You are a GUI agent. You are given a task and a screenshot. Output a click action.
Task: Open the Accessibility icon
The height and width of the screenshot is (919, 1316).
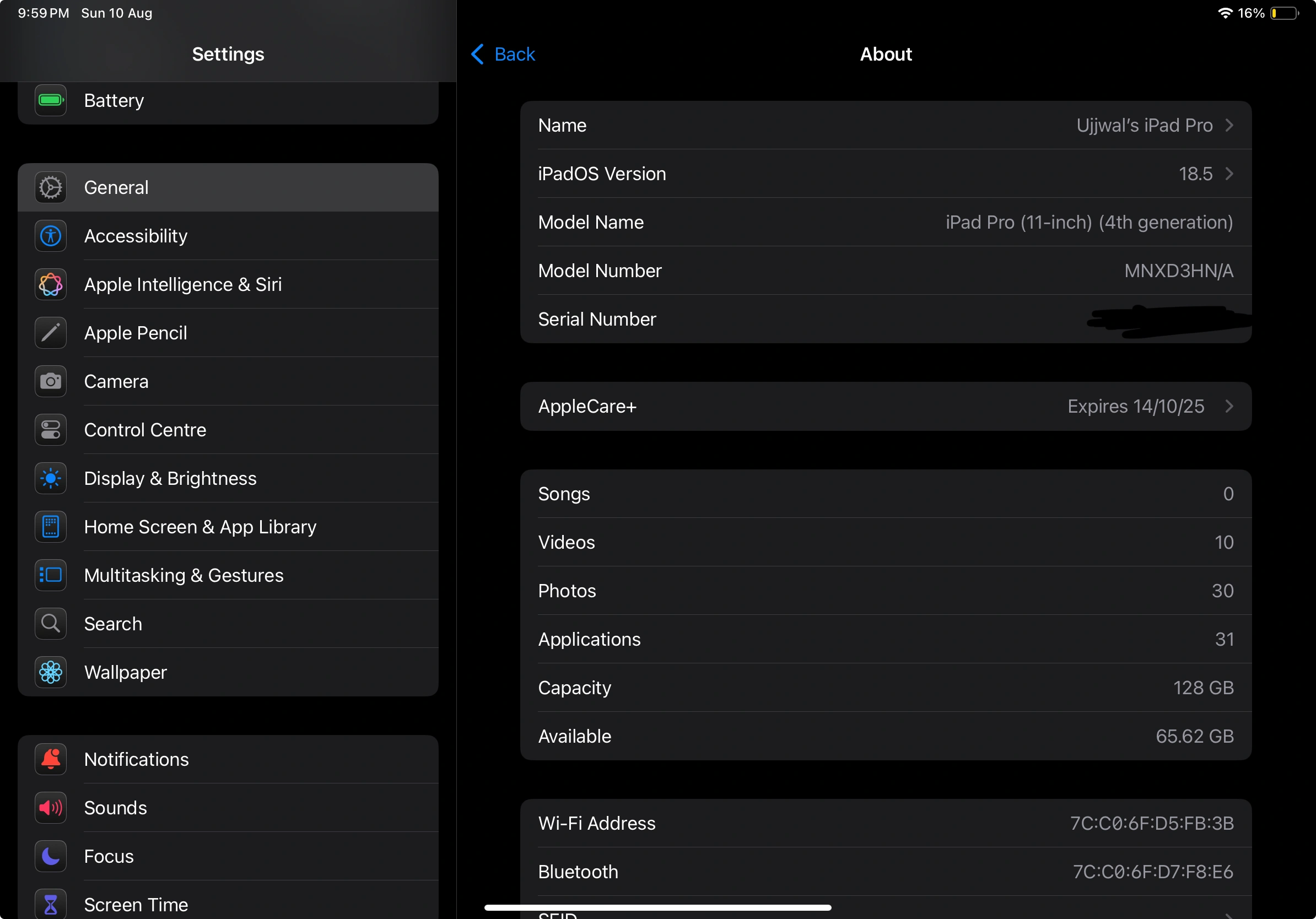(x=51, y=236)
